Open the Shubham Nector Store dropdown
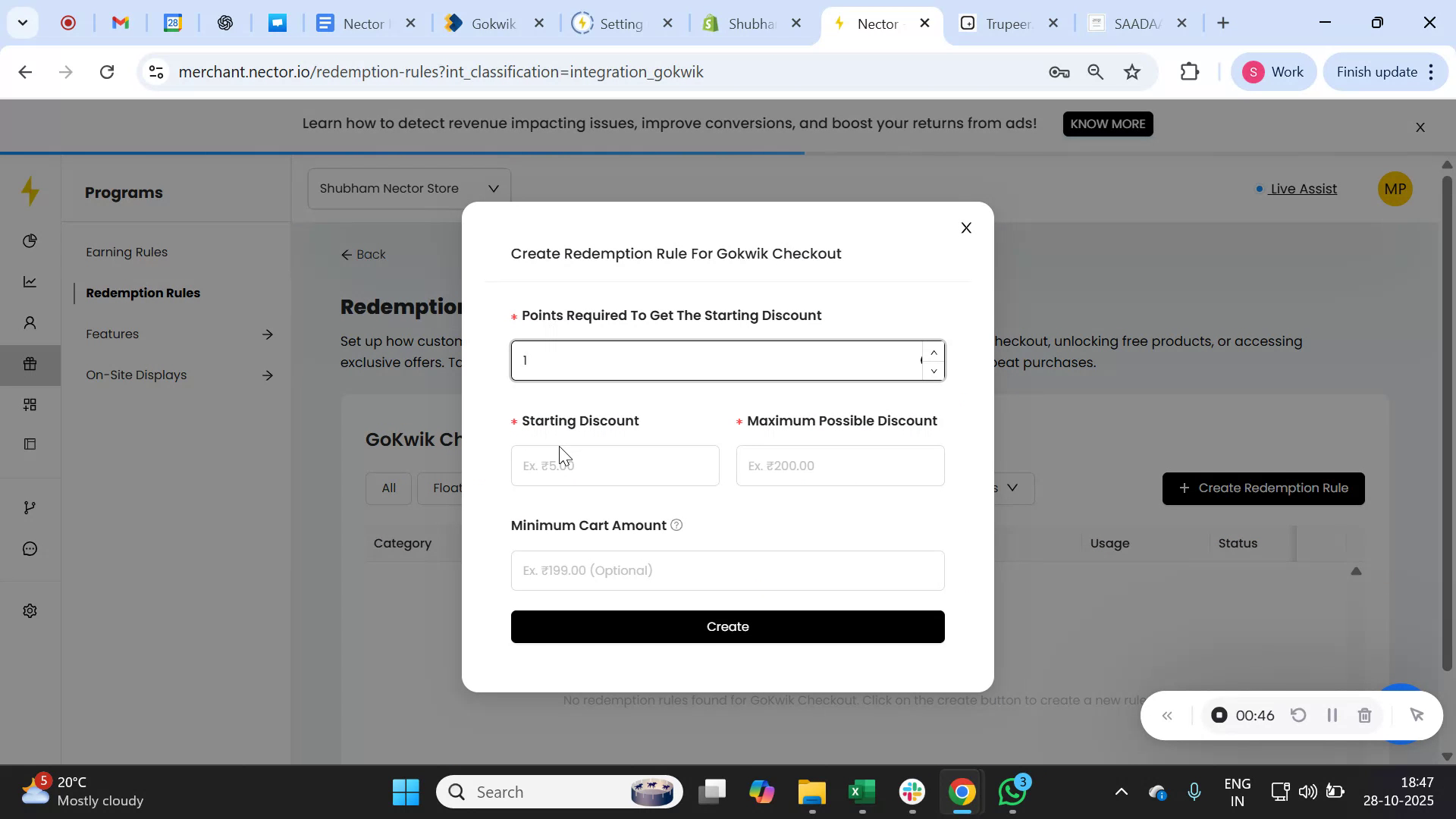The width and height of the screenshot is (1456, 819). point(408,188)
